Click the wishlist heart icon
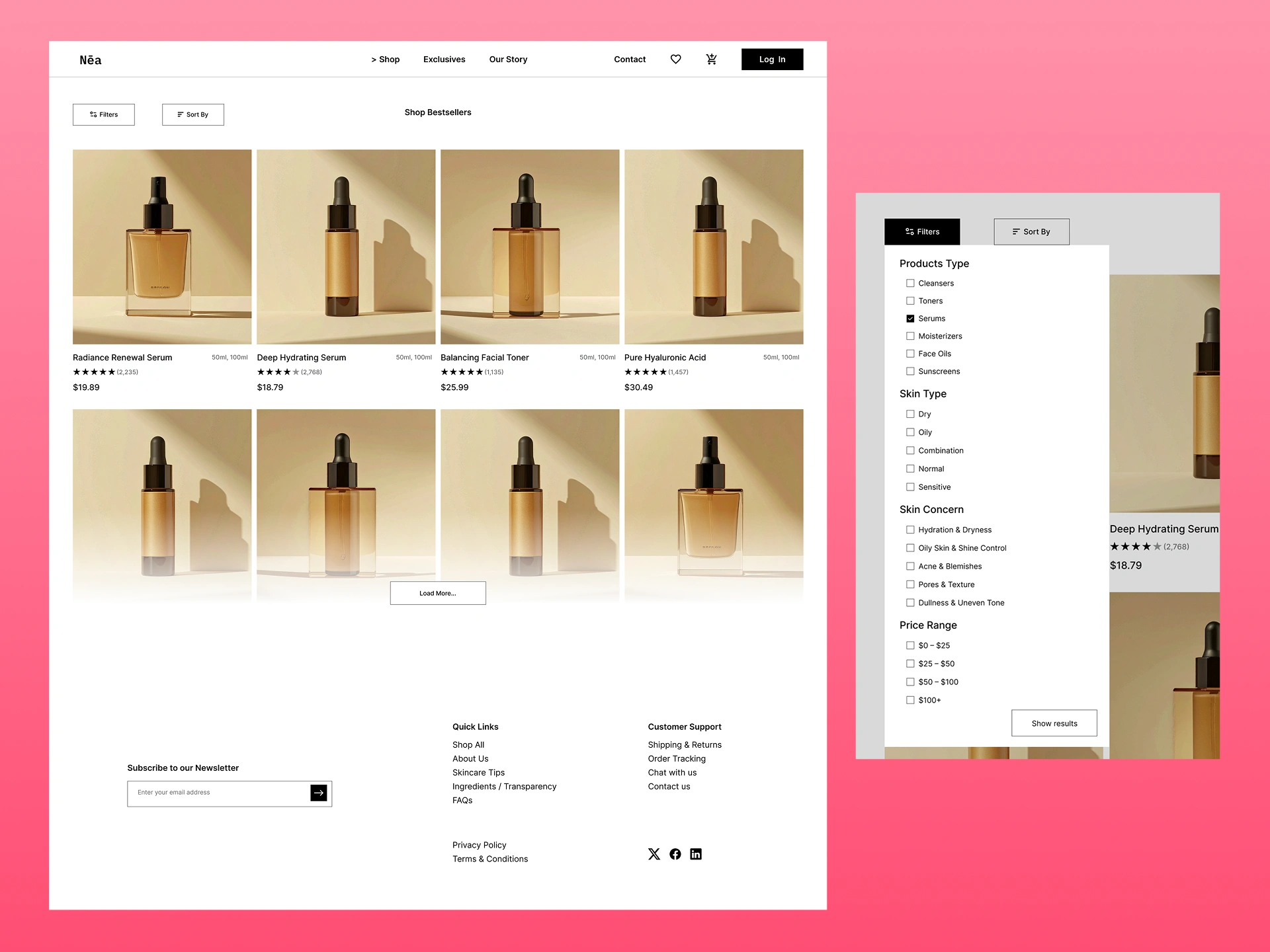This screenshot has height=952, width=1270. (675, 59)
